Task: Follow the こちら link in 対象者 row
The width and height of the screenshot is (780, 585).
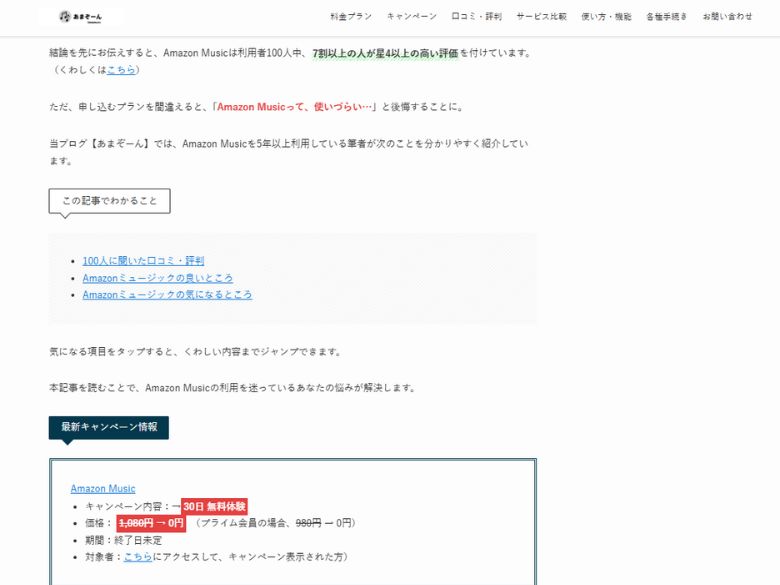Action: click(x=138, y=557)
